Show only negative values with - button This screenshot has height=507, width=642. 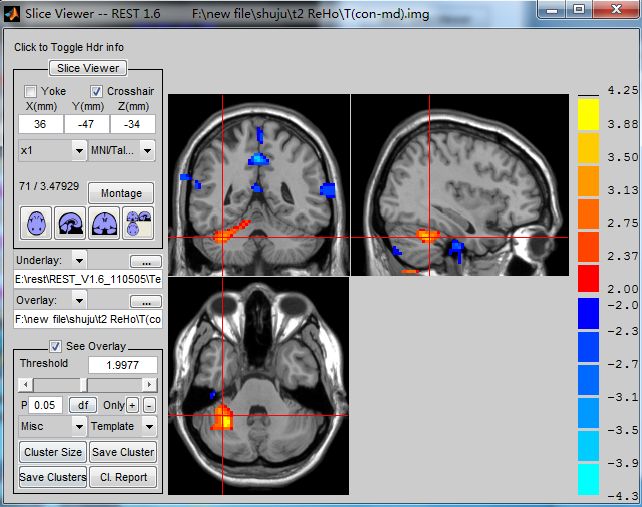click(149, 405)
